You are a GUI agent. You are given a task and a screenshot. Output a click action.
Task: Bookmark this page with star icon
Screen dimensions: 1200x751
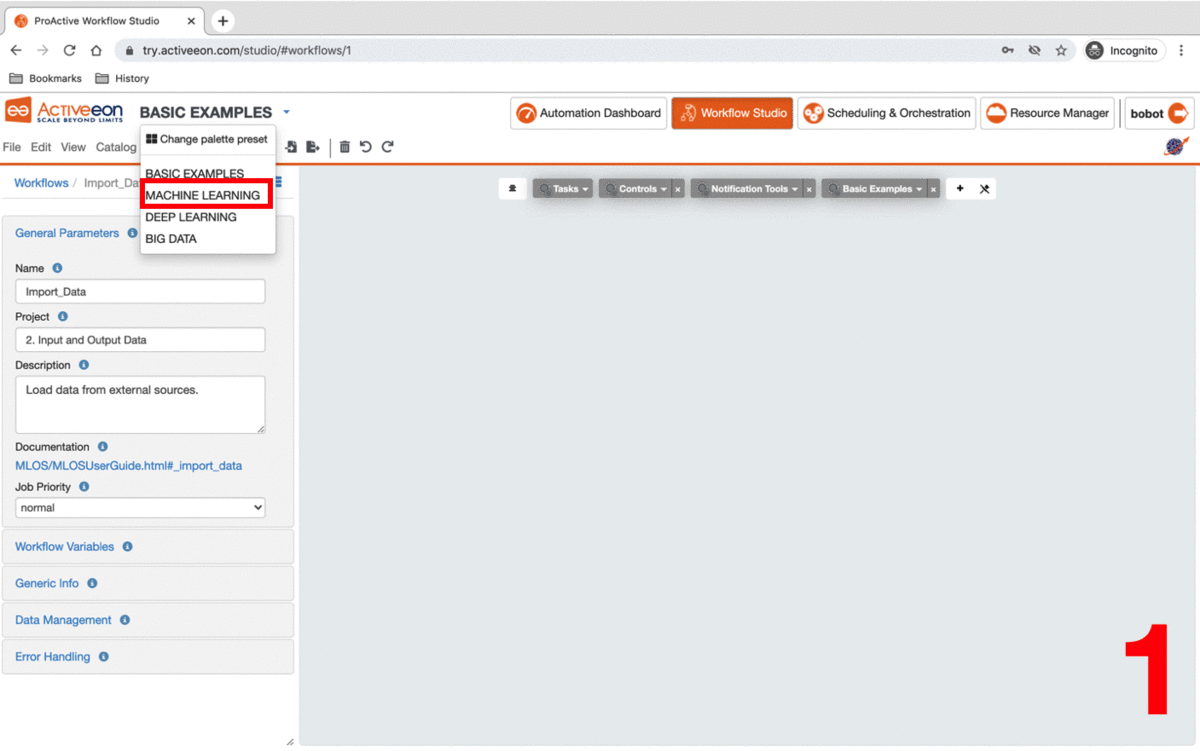pos(1061,50)
